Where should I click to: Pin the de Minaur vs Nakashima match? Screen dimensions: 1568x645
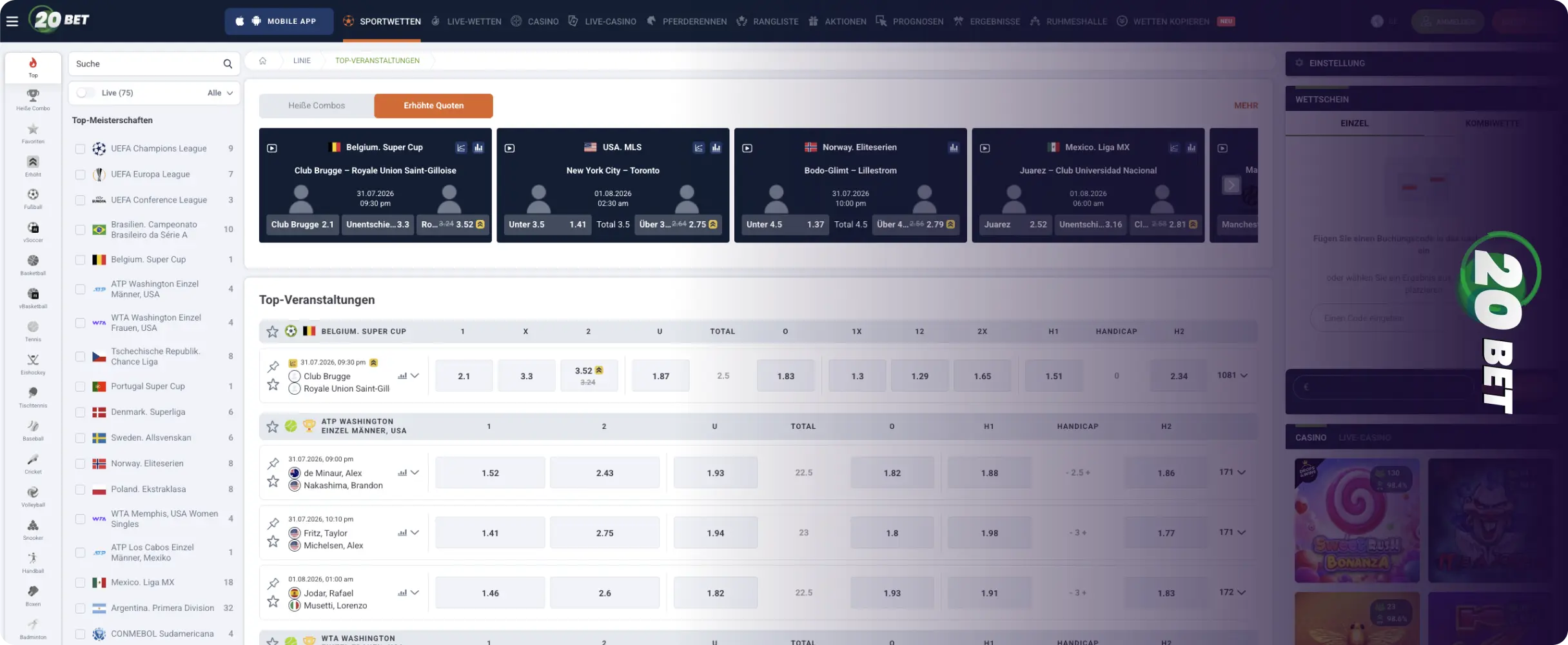pos(273,463)
